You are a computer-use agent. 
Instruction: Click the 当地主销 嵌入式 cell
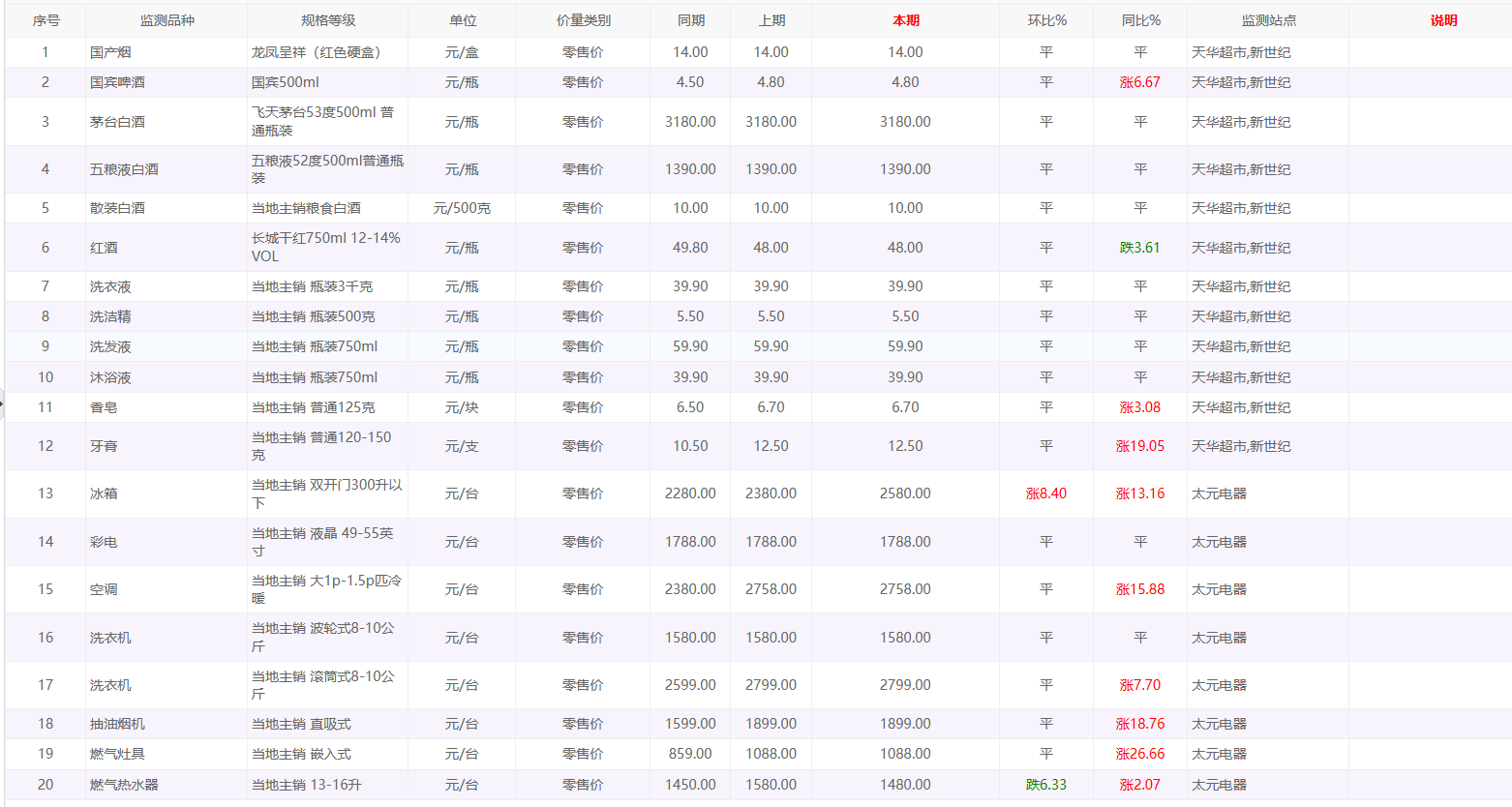pyautogui.click(x=327, y=754)
